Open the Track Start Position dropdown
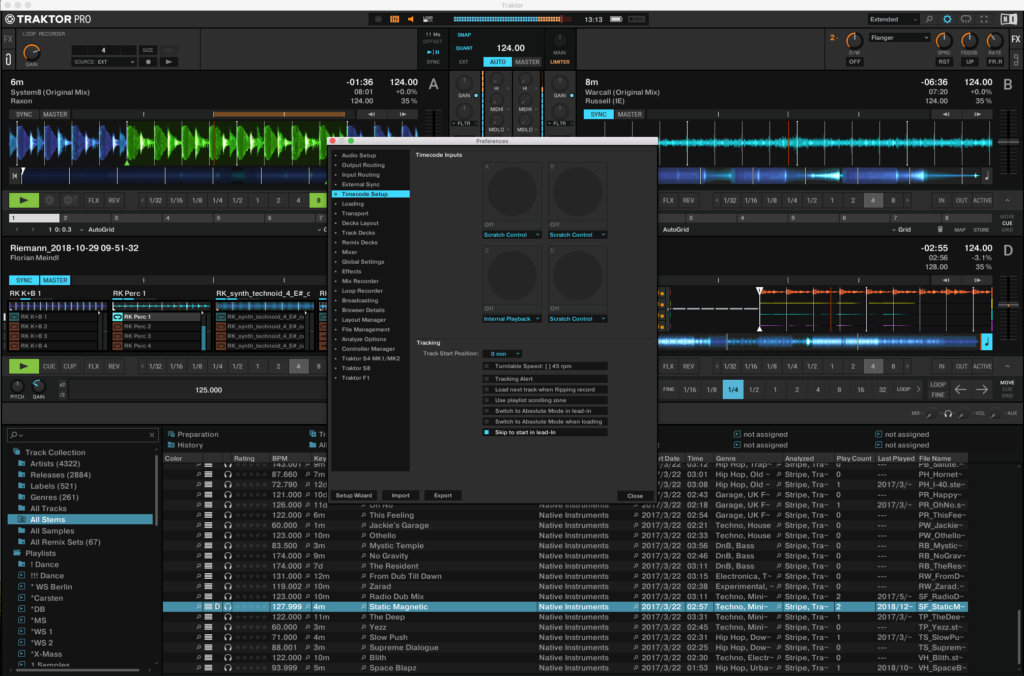 [x=502, y=353]
